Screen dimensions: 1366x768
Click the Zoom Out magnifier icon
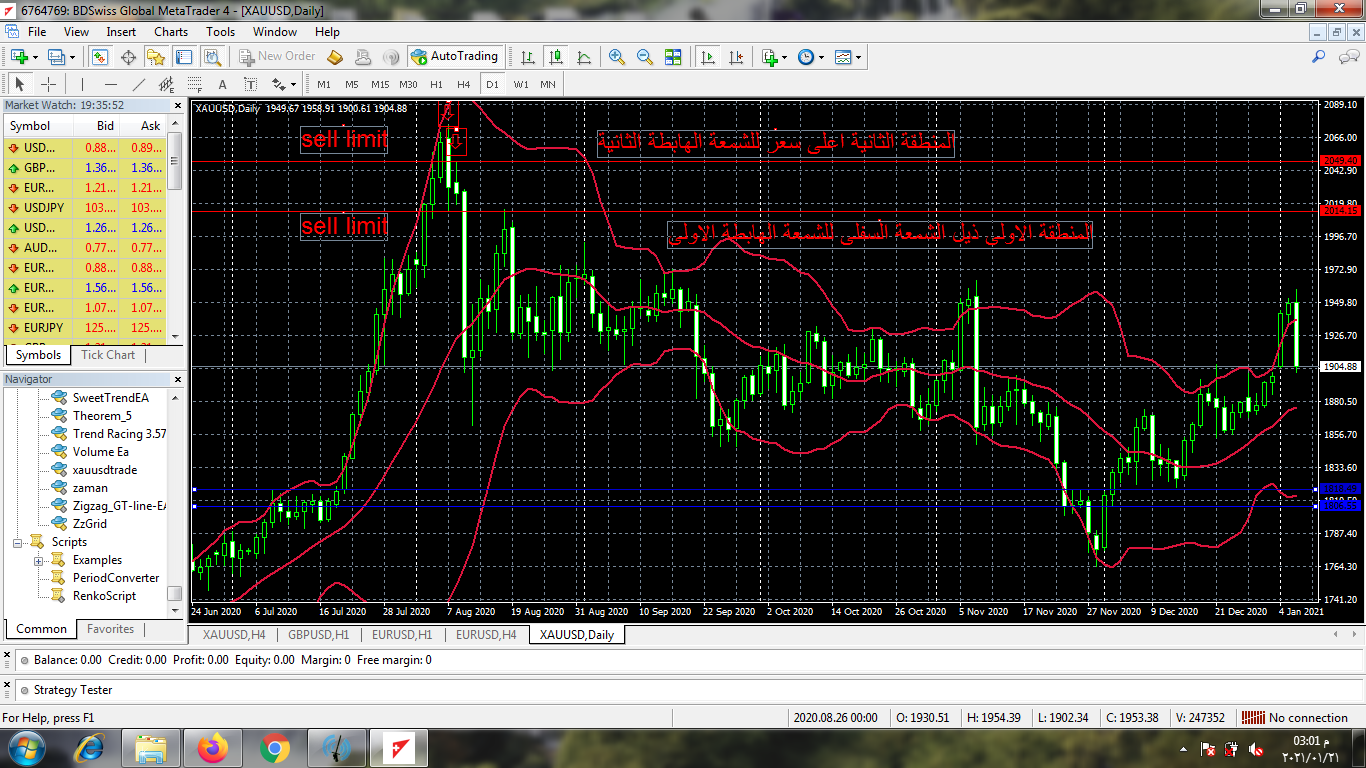point(645,57)
